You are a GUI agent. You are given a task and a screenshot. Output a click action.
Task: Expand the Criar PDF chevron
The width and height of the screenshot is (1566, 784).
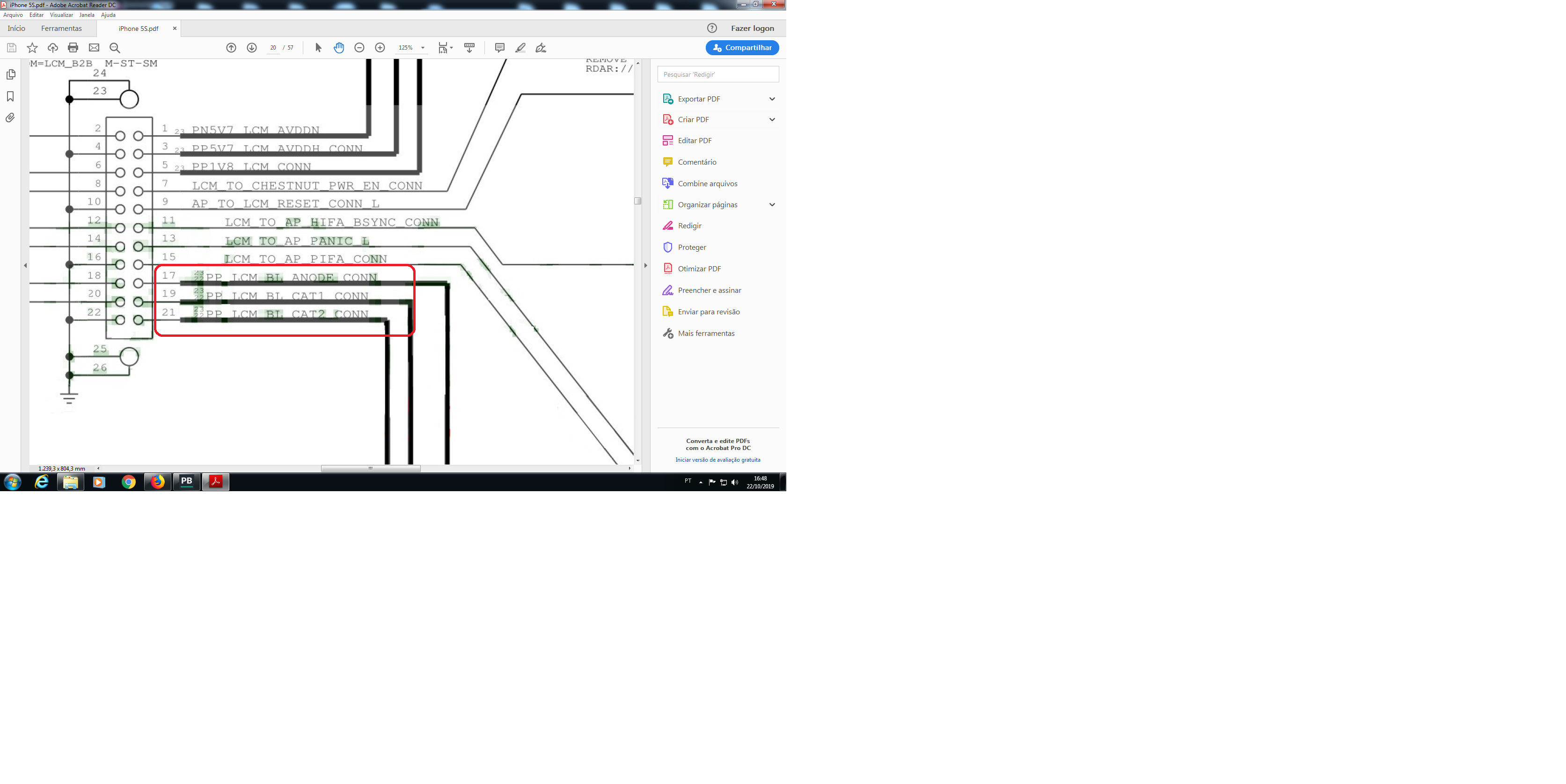click(772, 119)
